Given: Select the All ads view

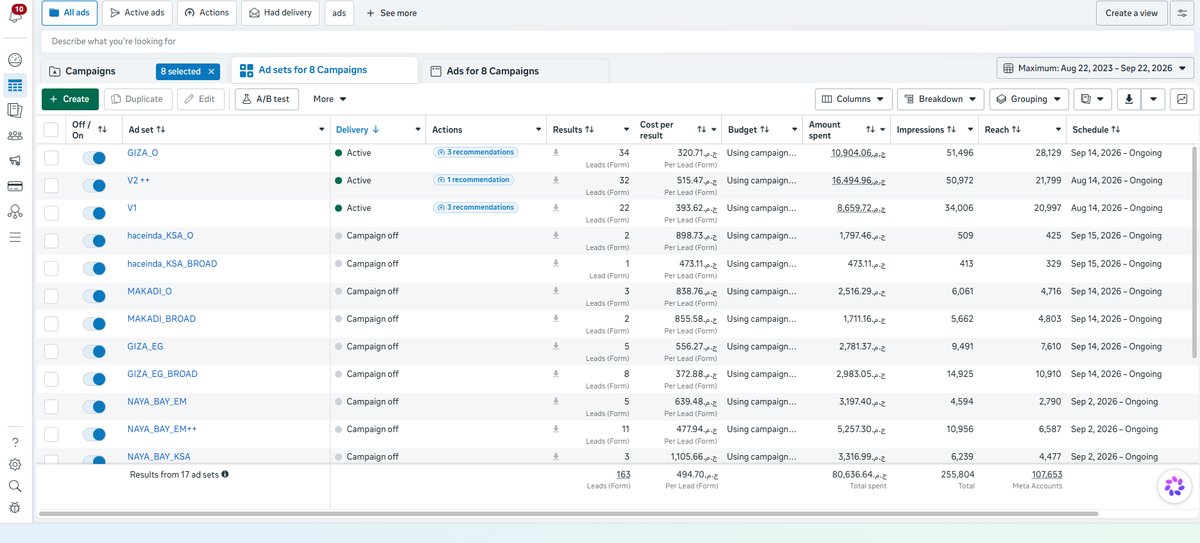Looking at the screenshot, I should point(68,13).
